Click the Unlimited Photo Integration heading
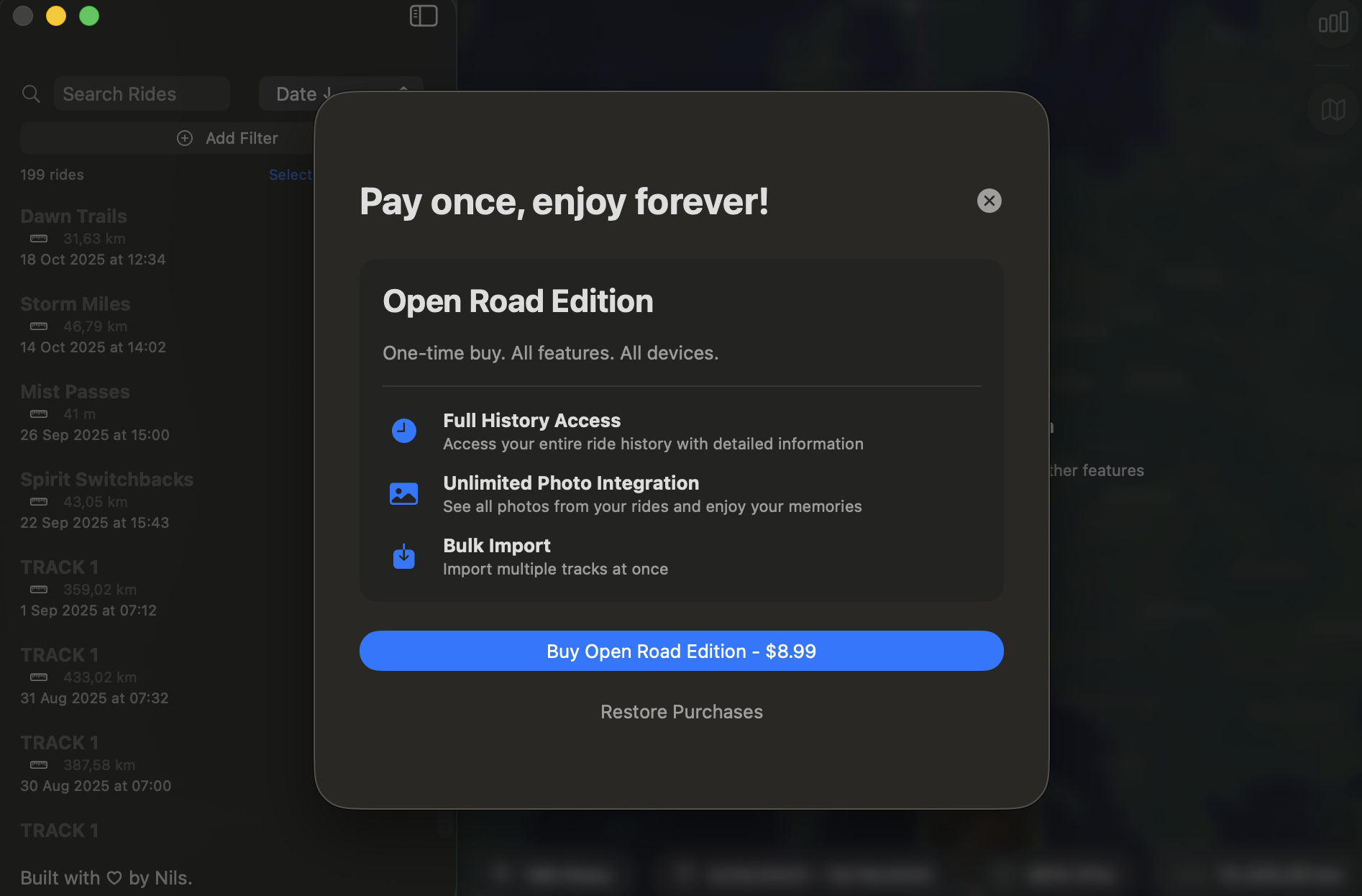This screenshot has height=896, width=1362. (x=571, y=483)
